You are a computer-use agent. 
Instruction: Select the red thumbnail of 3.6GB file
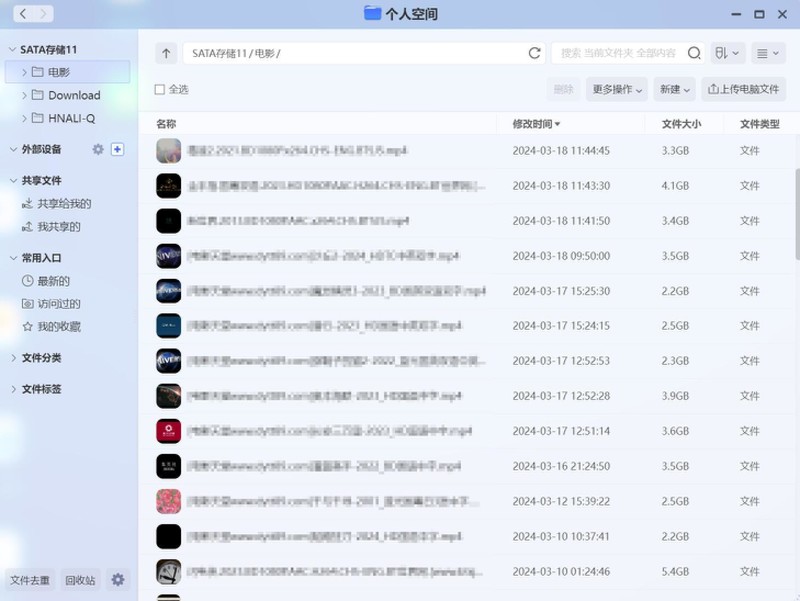click(168, 431)
